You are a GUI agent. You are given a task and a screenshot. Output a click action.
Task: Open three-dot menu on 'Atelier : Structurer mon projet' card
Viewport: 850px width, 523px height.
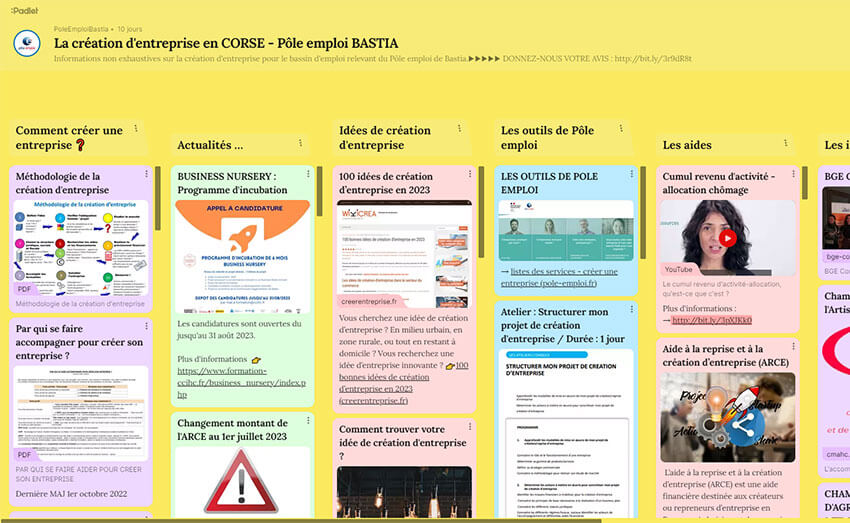(x=632, y=309)
